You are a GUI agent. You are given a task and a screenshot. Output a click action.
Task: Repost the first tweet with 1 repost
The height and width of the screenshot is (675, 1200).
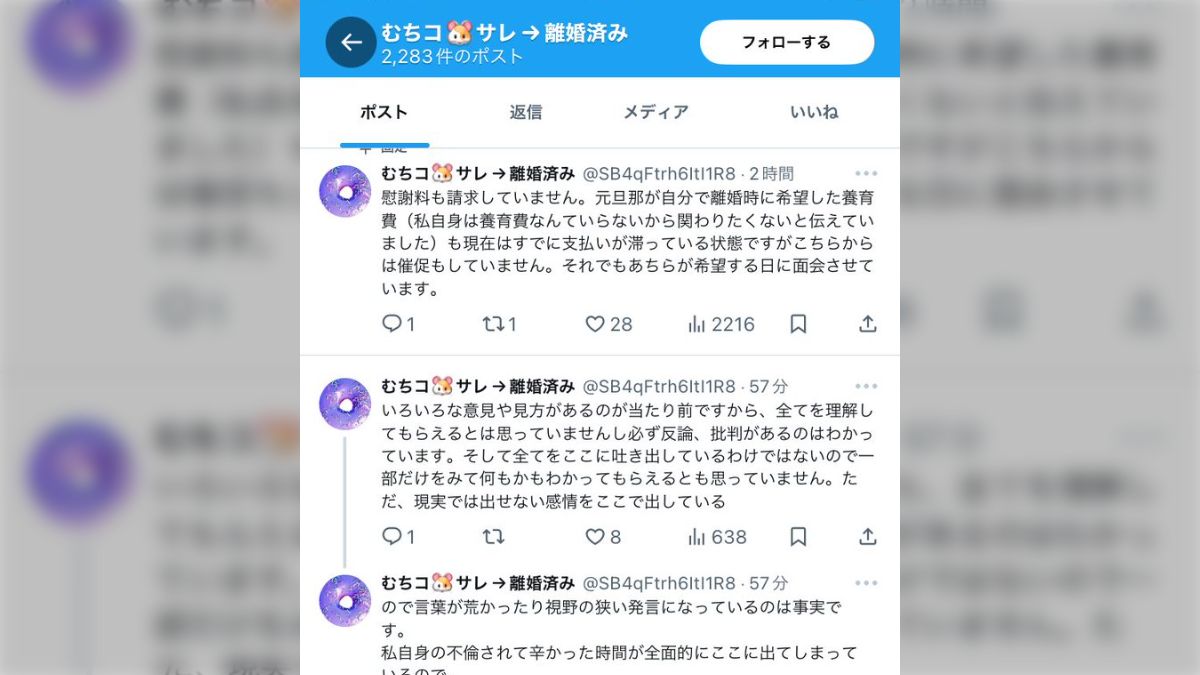click(x=499, y=324)
